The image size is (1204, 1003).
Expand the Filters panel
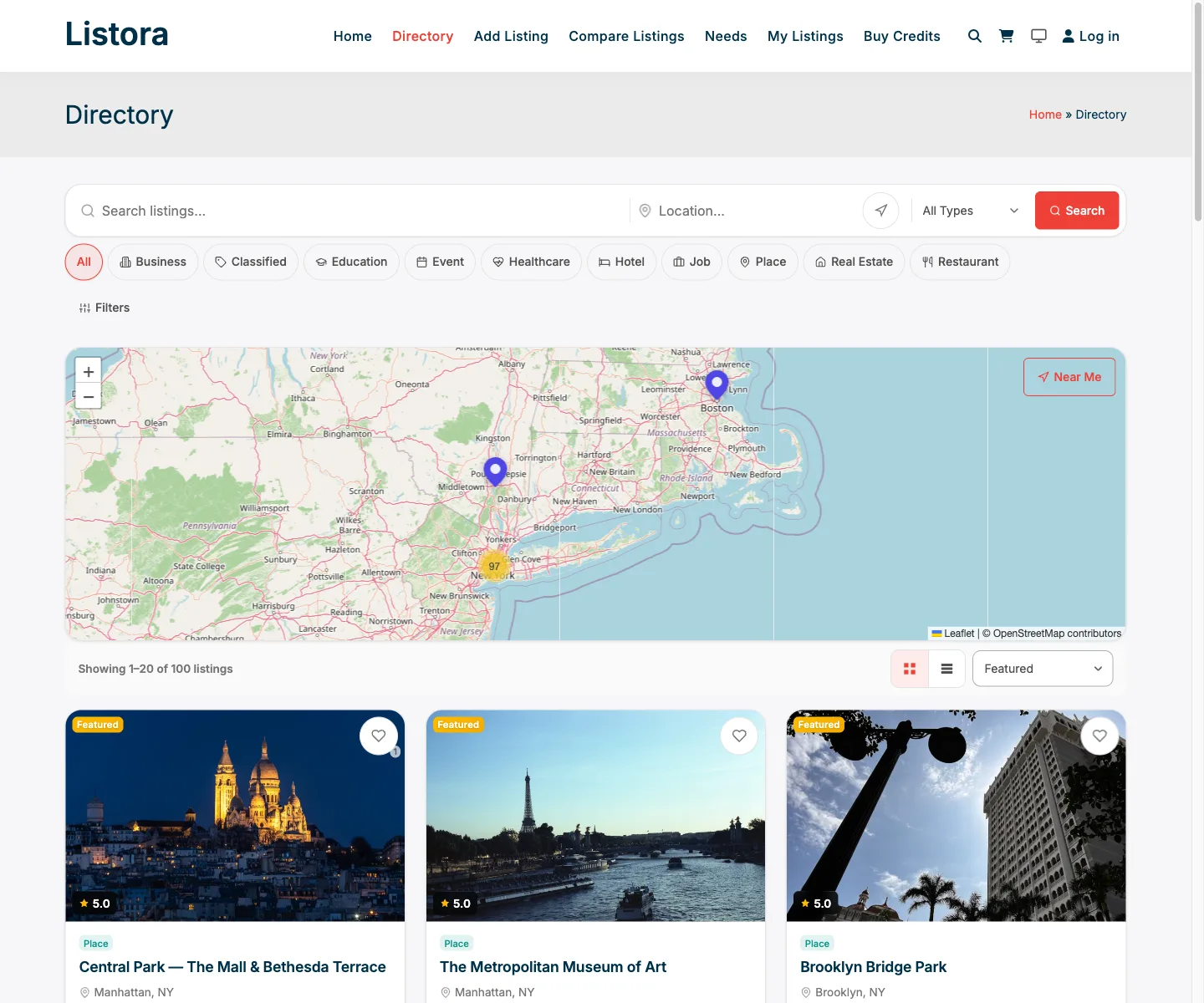tap(105, 308)
